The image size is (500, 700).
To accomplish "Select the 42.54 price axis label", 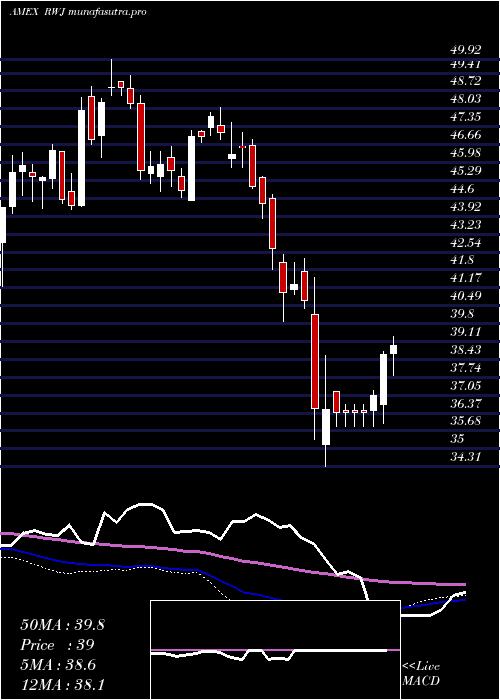I will tap(466, 242).
